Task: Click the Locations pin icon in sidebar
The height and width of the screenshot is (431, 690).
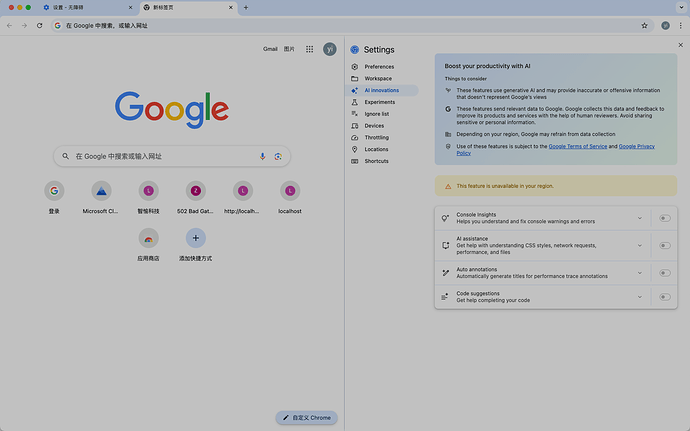Action: pos(355,150)
